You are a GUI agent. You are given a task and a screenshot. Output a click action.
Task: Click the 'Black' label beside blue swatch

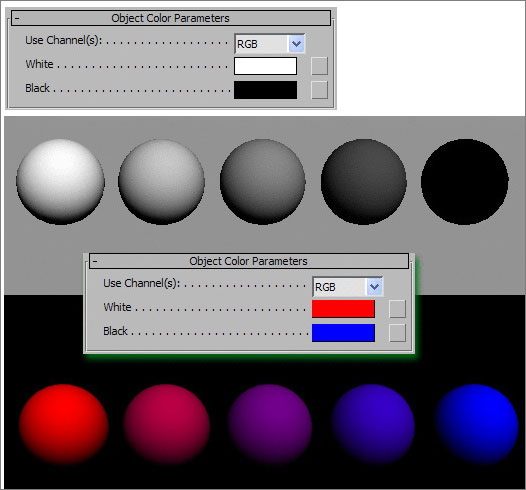pyautogui.click(x=115, y=331)
